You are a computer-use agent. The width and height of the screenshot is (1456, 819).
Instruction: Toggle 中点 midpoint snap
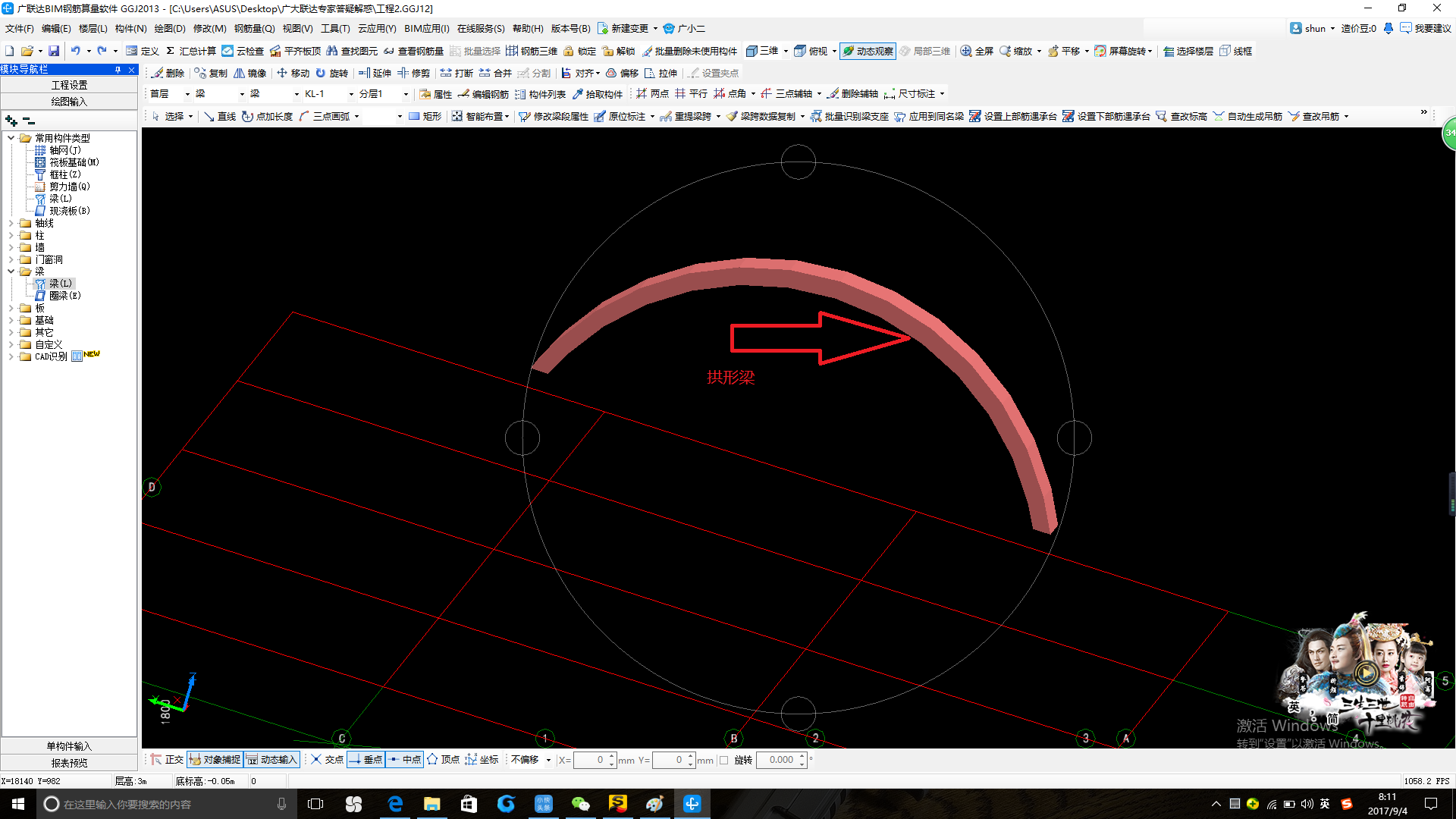click(x=404, y=759)
